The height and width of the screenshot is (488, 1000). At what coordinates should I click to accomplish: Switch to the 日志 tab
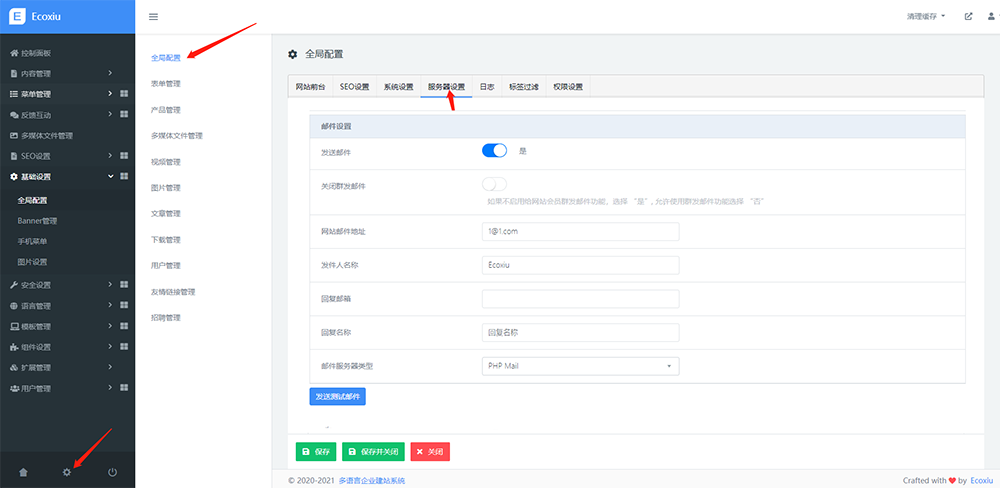tap(487, 87)
